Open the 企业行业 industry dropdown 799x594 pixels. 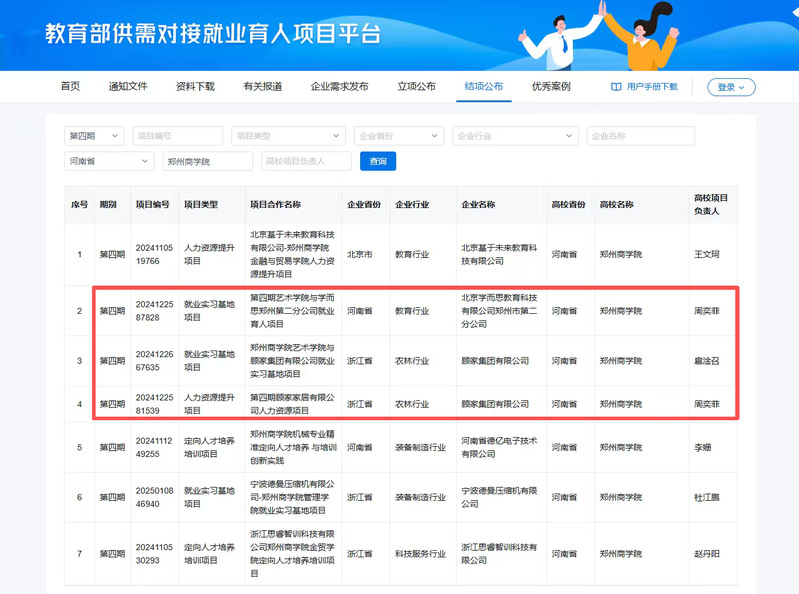515,136
